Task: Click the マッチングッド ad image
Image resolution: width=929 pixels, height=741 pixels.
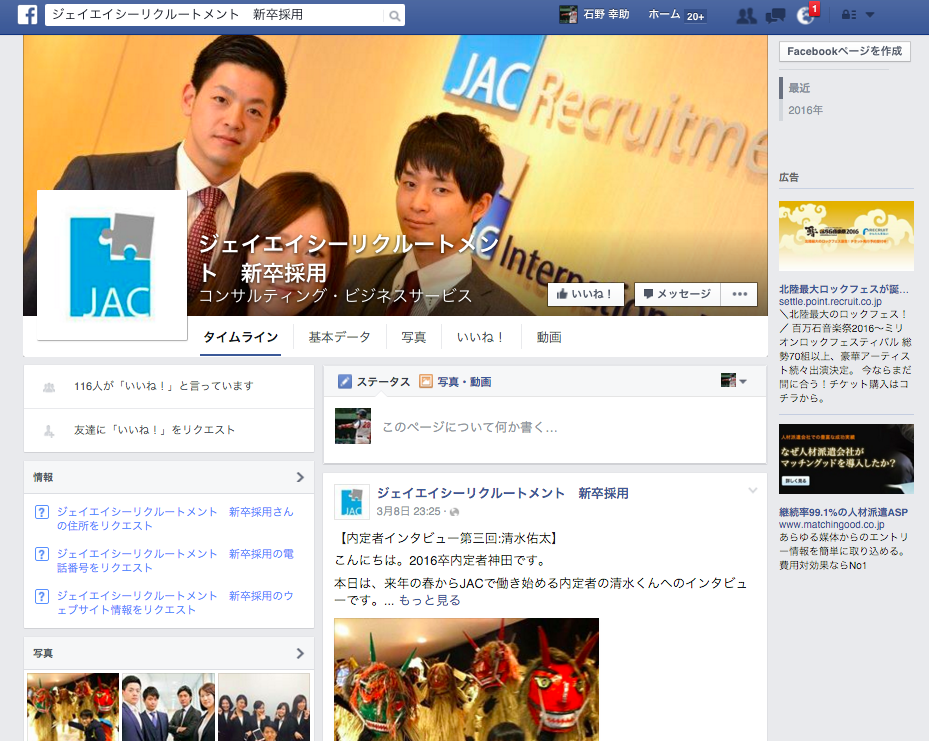Action: coord(846,458)
